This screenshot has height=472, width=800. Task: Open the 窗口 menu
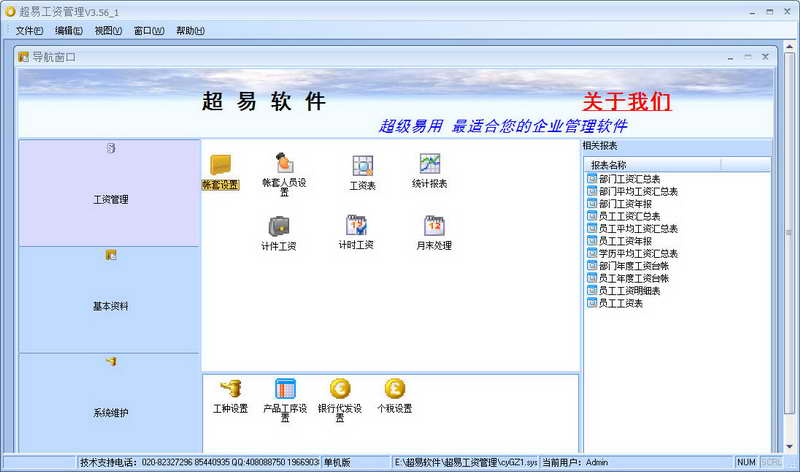149,31
